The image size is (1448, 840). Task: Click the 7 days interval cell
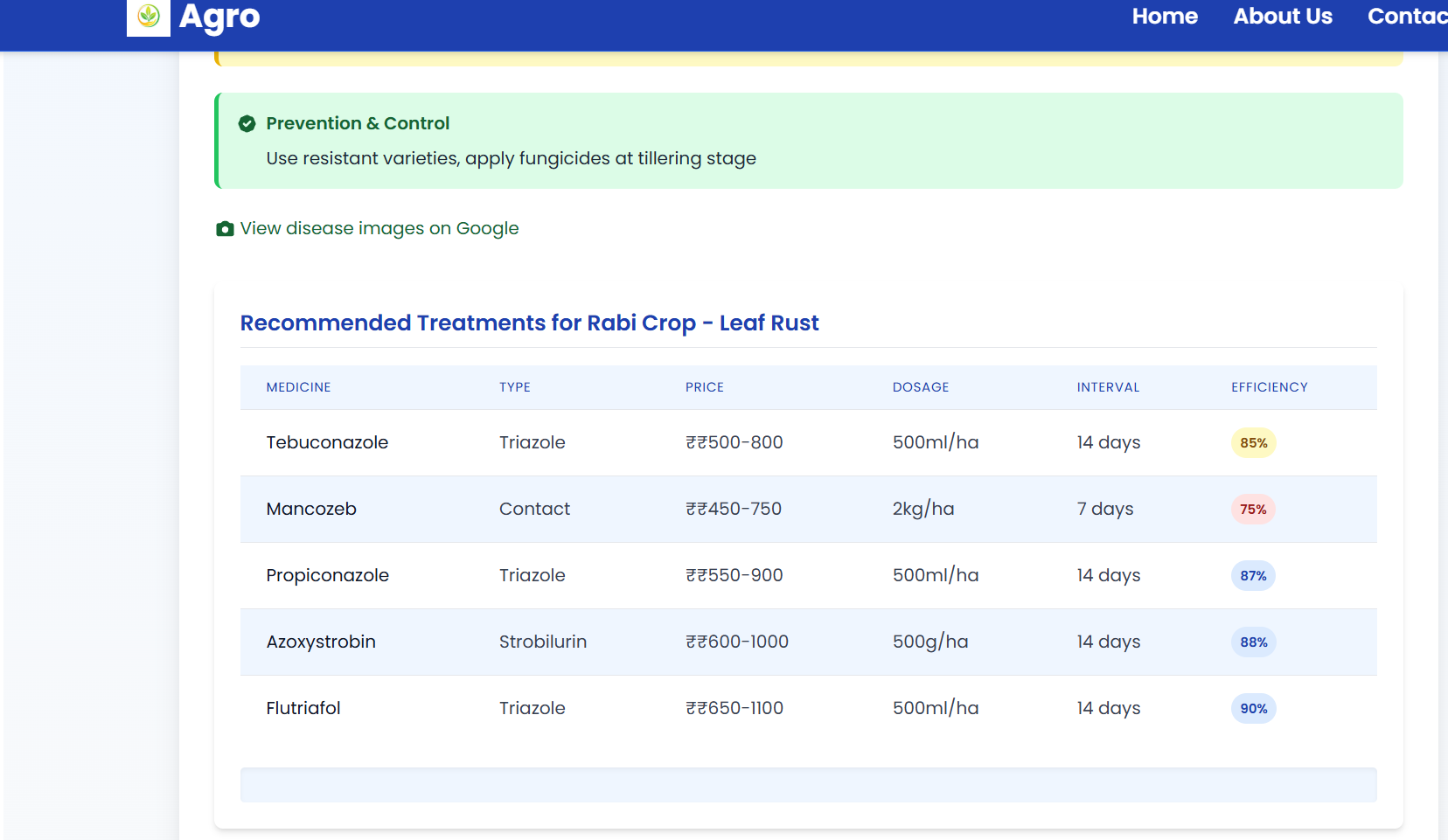(x=1105, y=510)
